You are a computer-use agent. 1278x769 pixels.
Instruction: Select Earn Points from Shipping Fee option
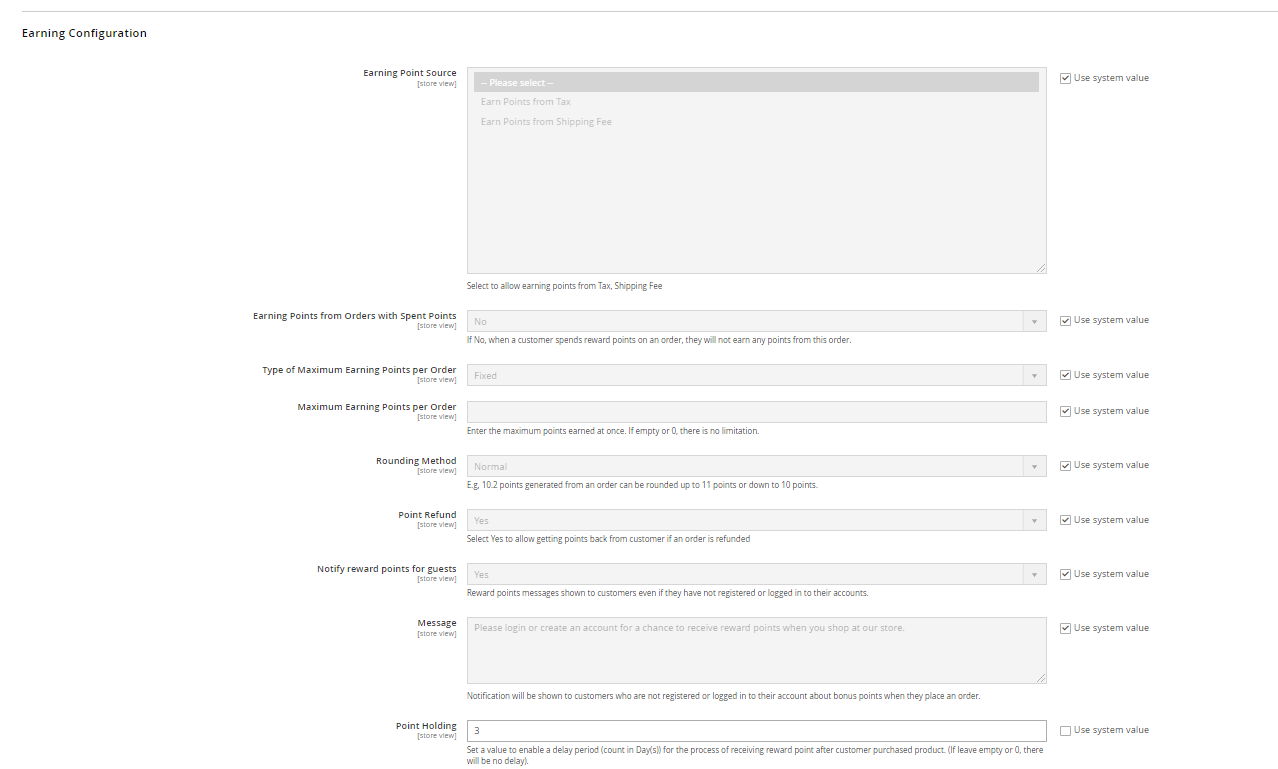pyautogui.click(x=546, y=122)
